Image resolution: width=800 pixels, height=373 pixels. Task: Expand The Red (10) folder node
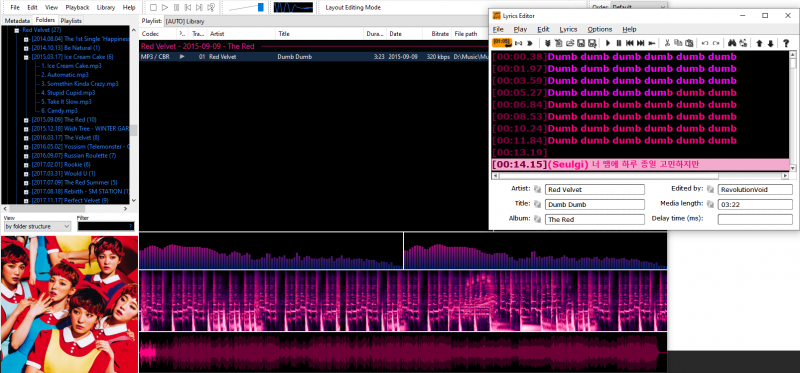coord(26,119)
